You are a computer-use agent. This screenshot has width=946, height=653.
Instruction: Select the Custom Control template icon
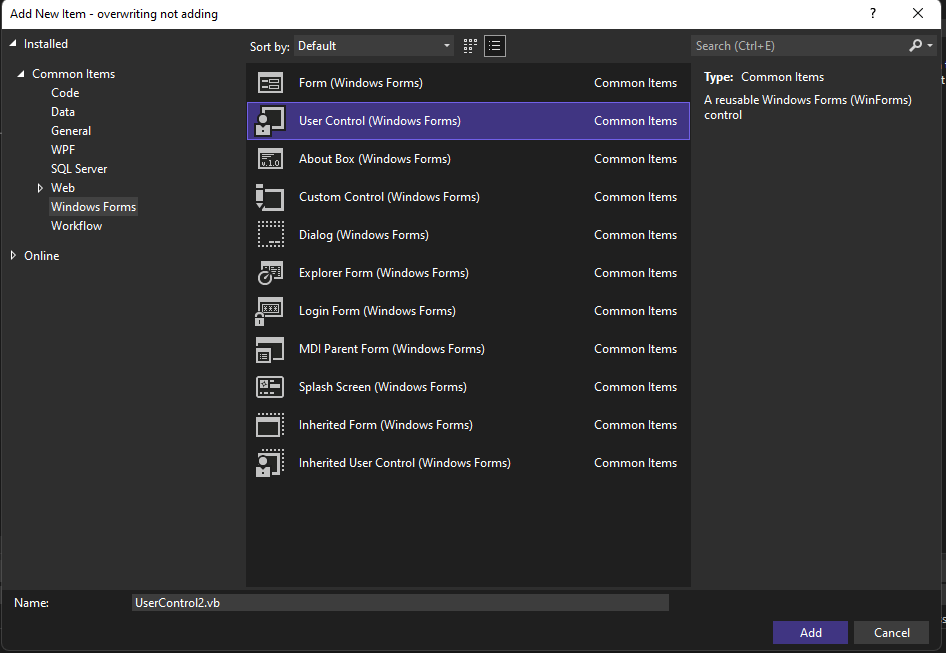click(x=270, y=196)
